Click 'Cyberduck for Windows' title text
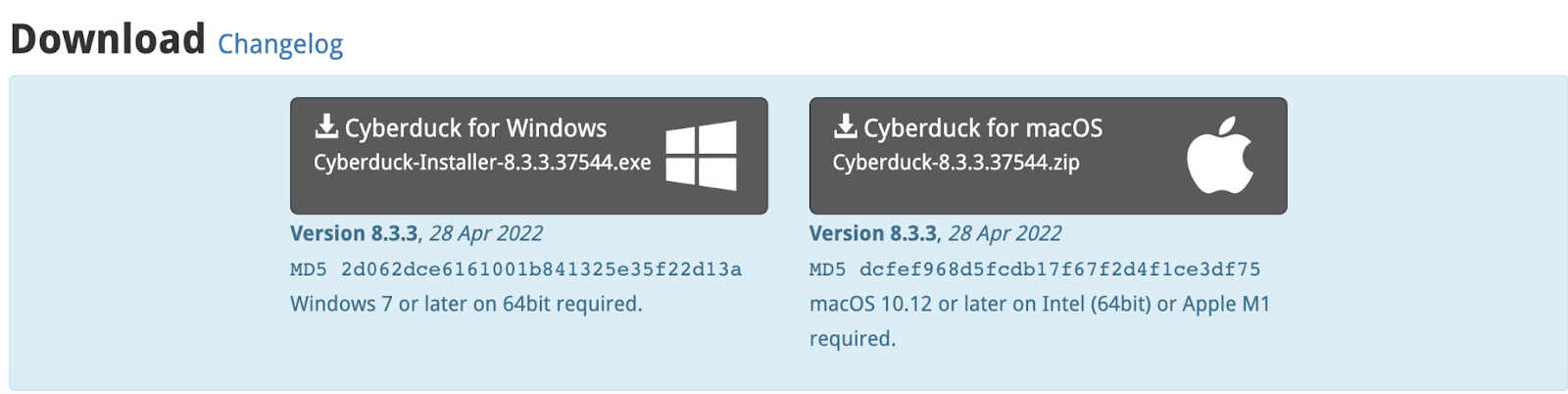1568x394 pixels. pyautogui.click(x=475, y=128)
